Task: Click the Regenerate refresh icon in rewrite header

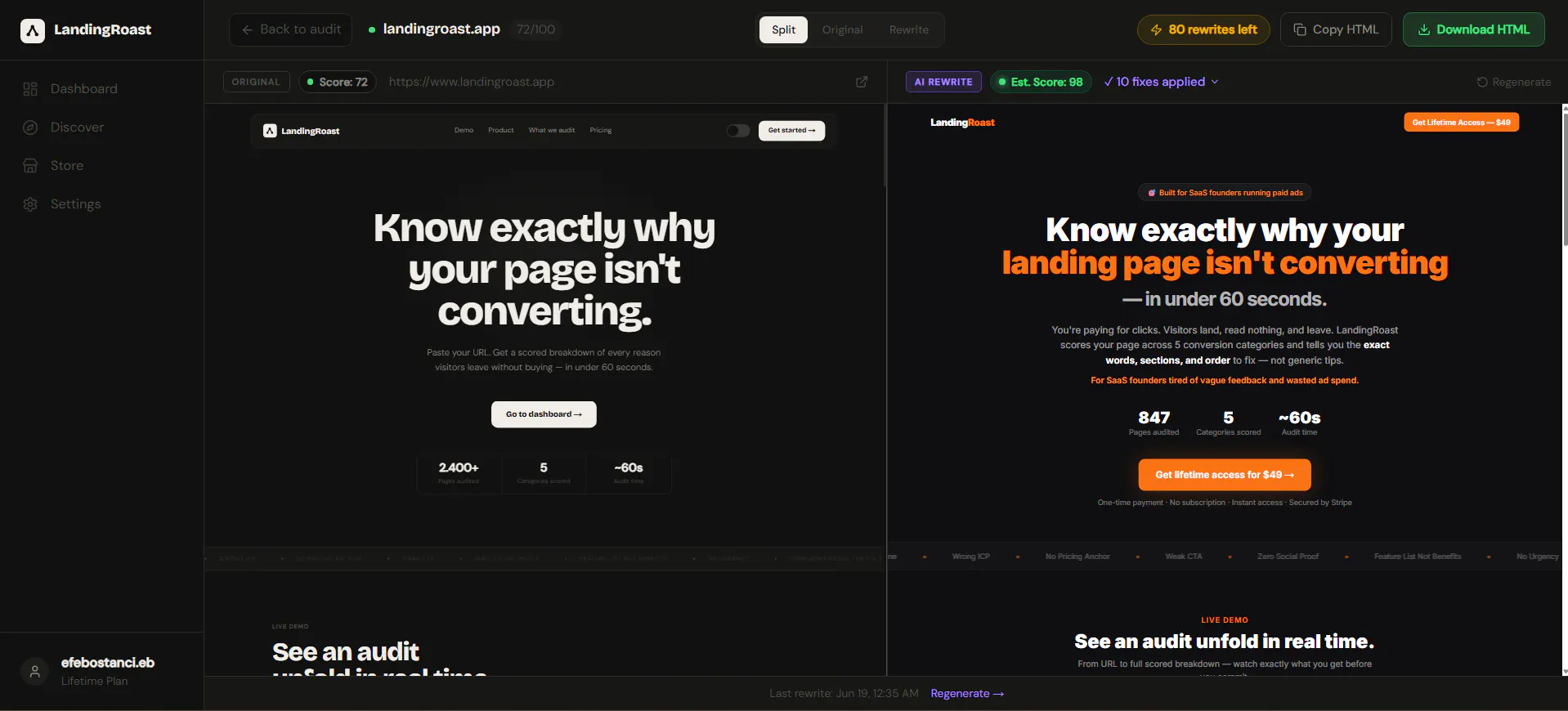Action: coord(1482,82)
